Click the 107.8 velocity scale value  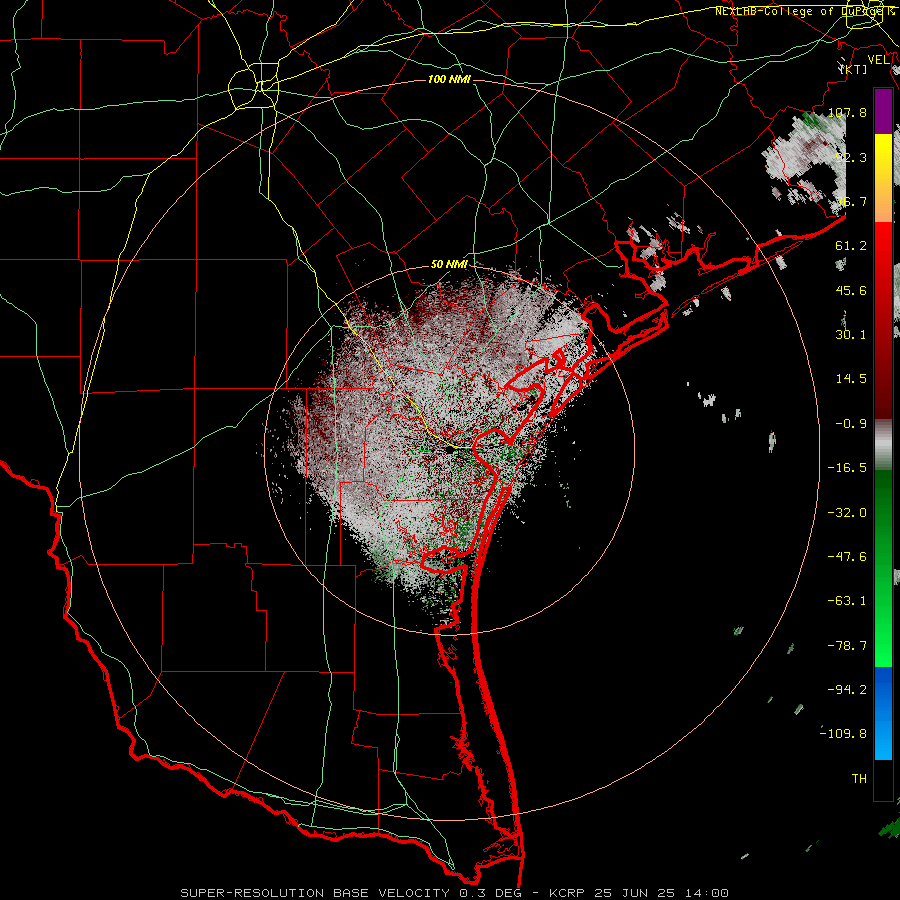(847, 112)
